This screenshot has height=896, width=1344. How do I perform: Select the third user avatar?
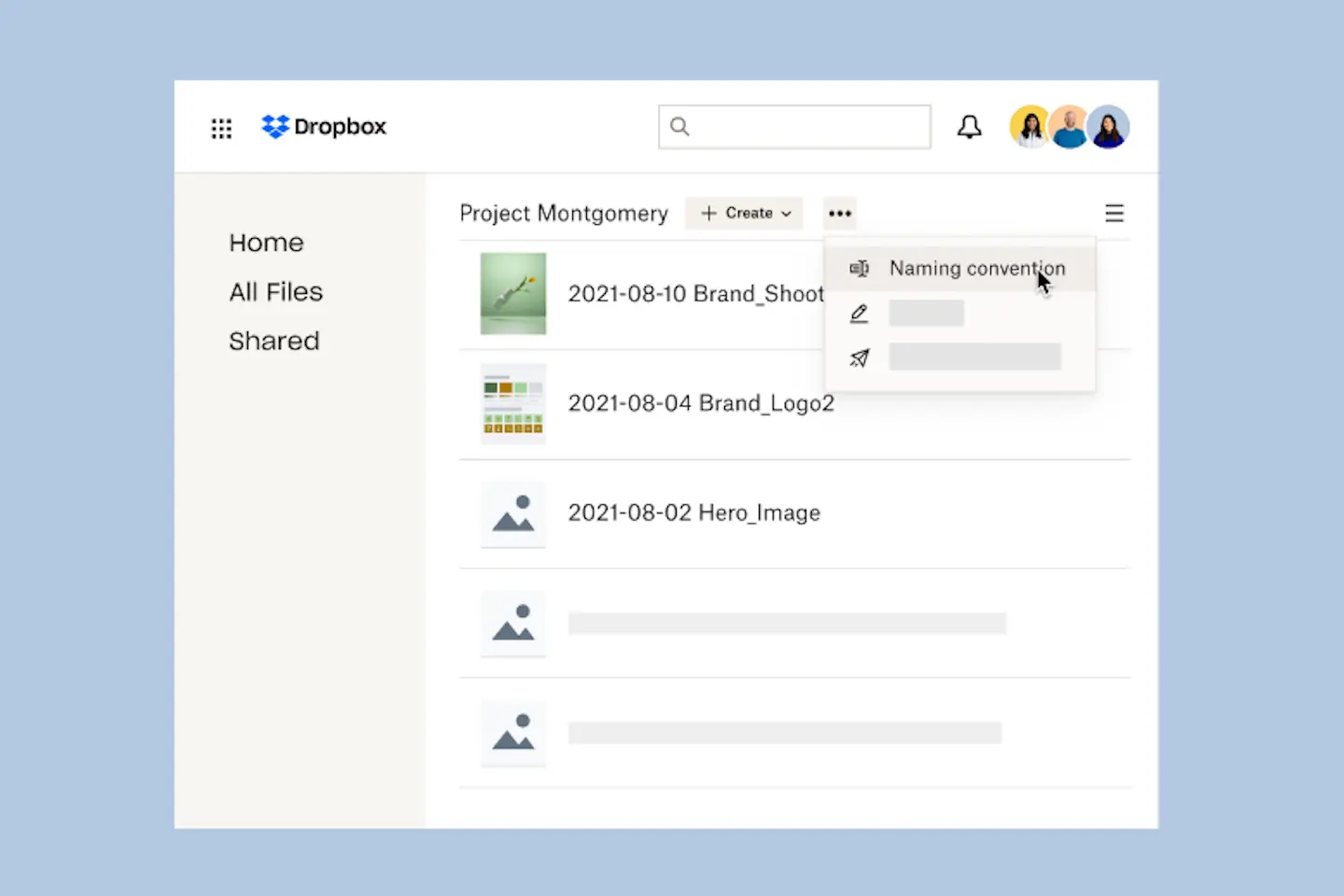pos(1111,127)
